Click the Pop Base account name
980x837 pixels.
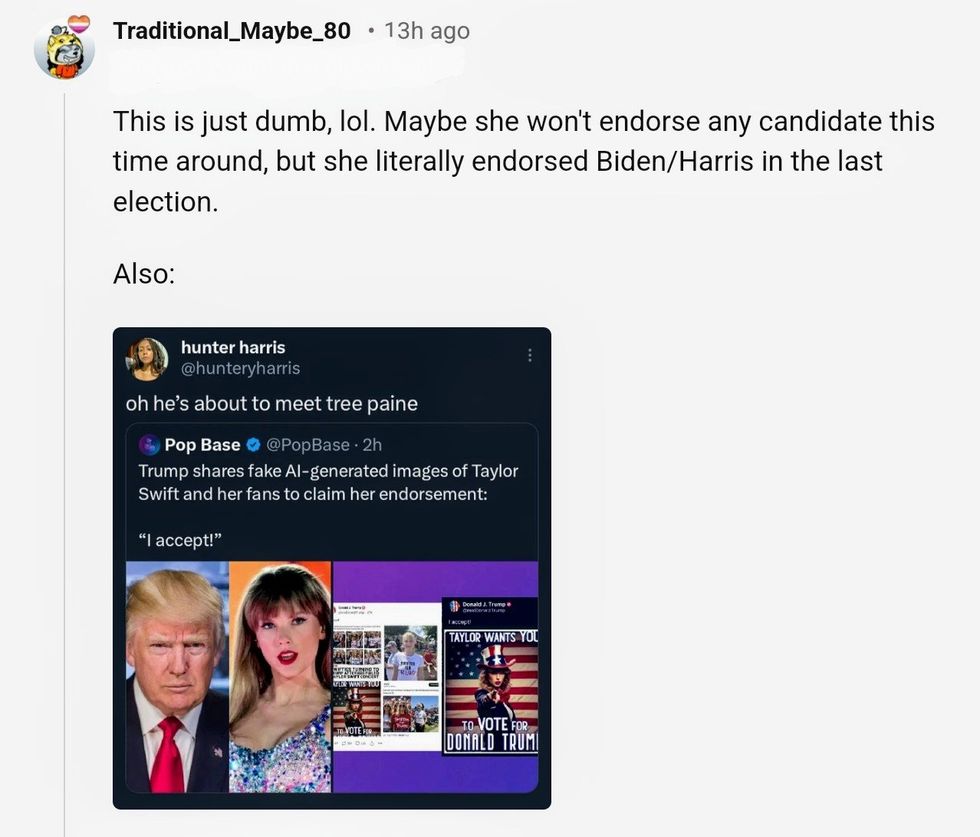[x=202, y=445]
